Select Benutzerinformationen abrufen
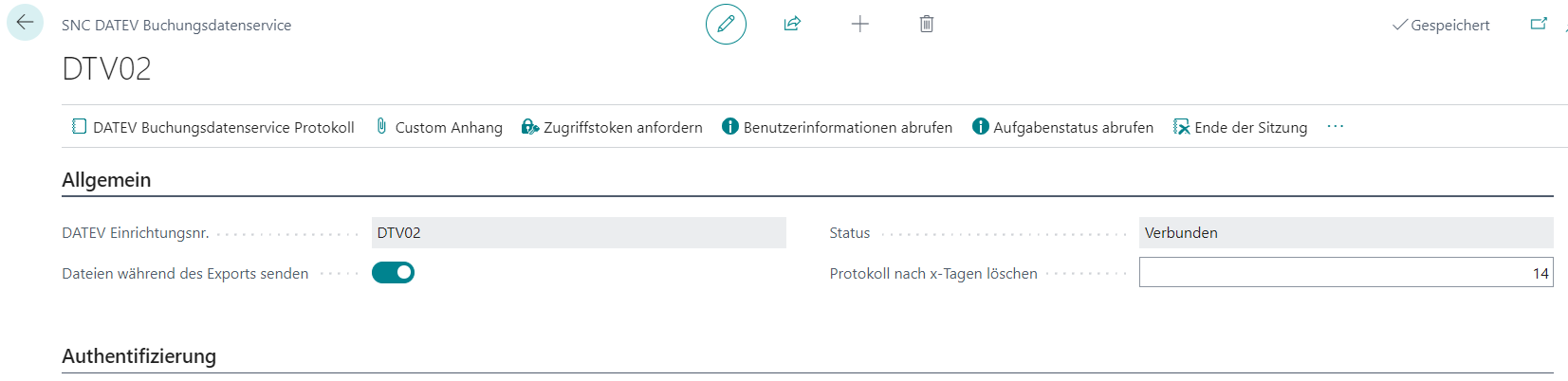This screenshot has width=1568, height=381. [x=838, y=127]
